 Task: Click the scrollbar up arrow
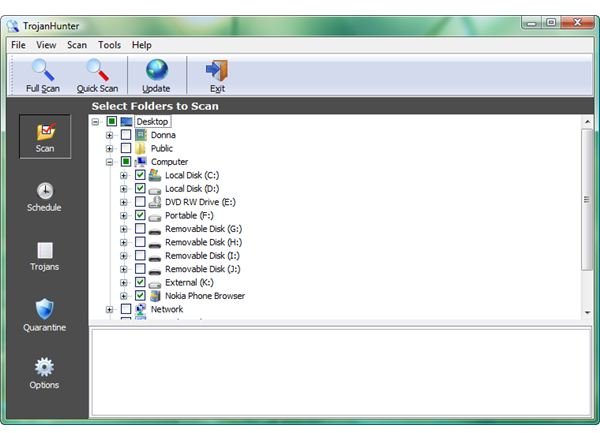click(x=587, y=122)
